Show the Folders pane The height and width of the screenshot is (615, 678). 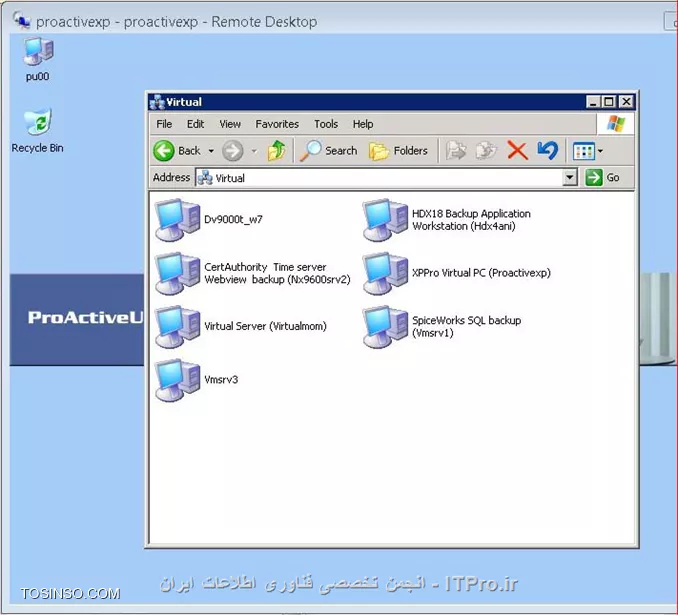tap(398, 151)
